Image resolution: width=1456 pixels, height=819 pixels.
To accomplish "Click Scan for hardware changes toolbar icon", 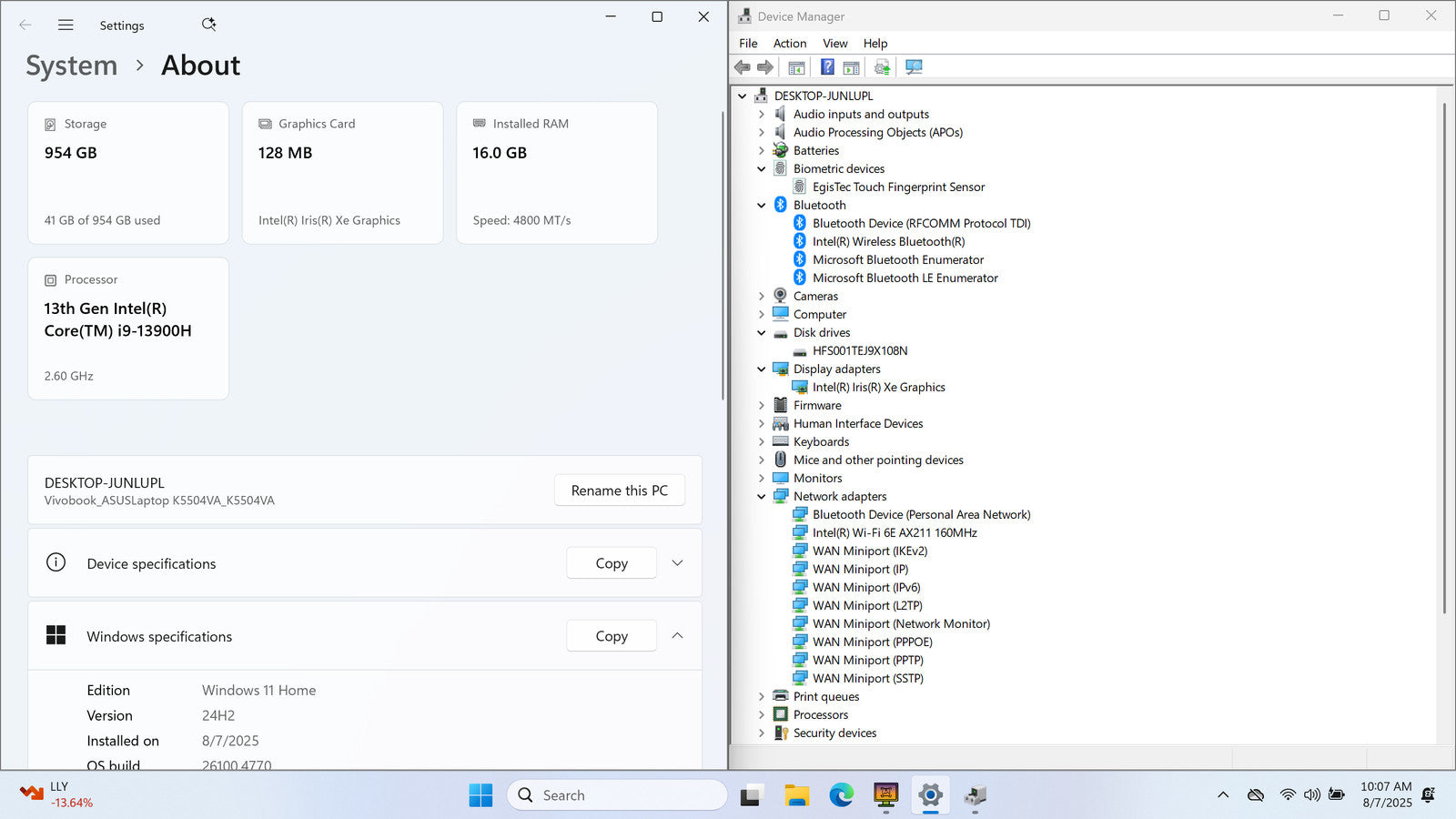I will [914, 67].
